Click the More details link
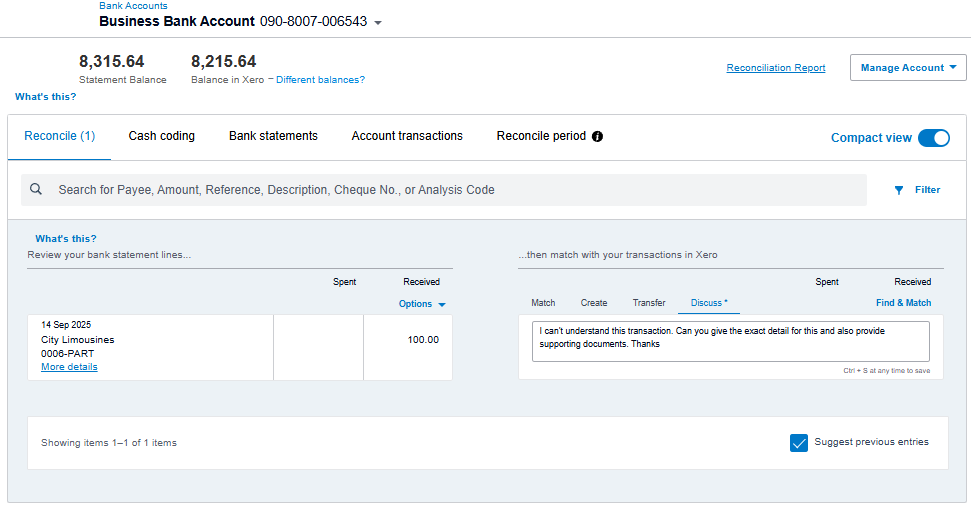This screenshot has height=507, width=971. coord(69,367)
